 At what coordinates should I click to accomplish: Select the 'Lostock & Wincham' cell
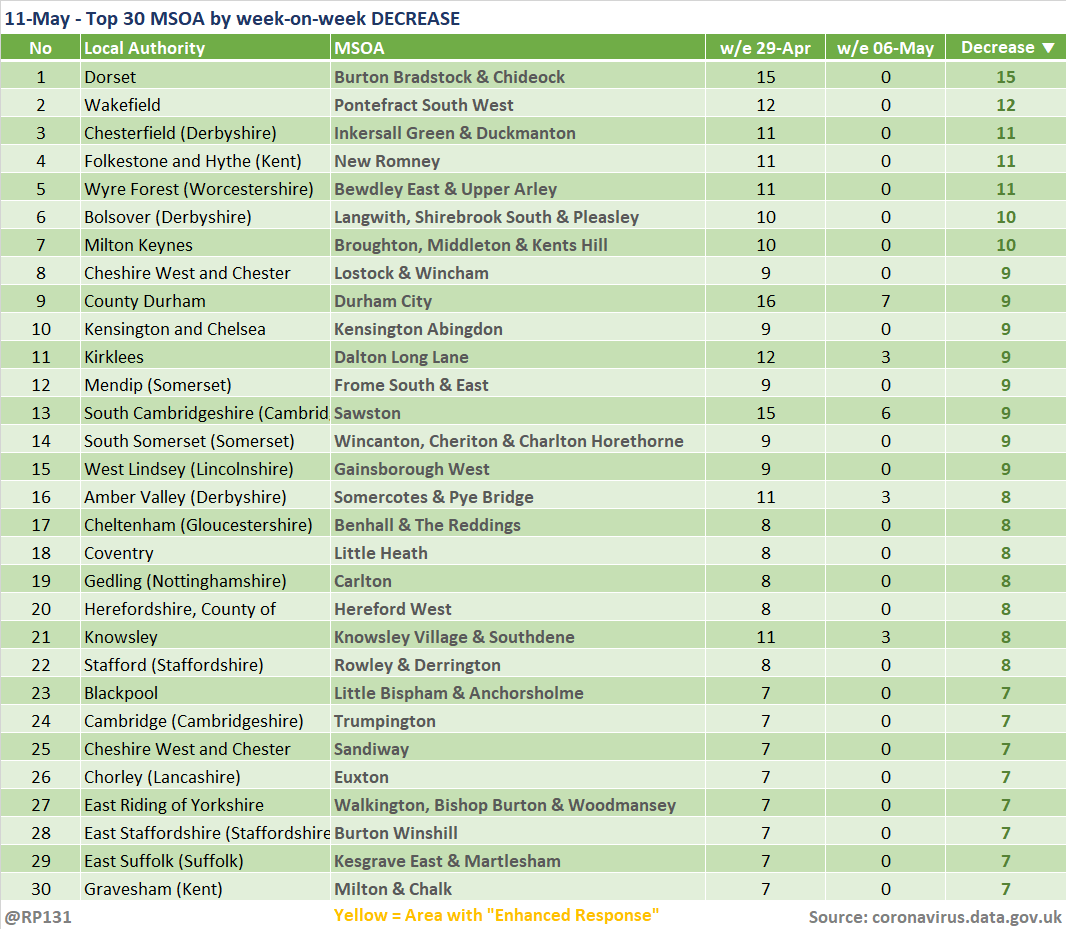pyautogui.click(x=517, y=273)
